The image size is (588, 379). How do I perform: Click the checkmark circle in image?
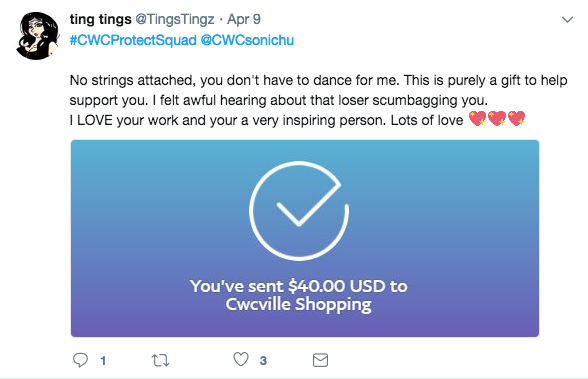point(299,211)
